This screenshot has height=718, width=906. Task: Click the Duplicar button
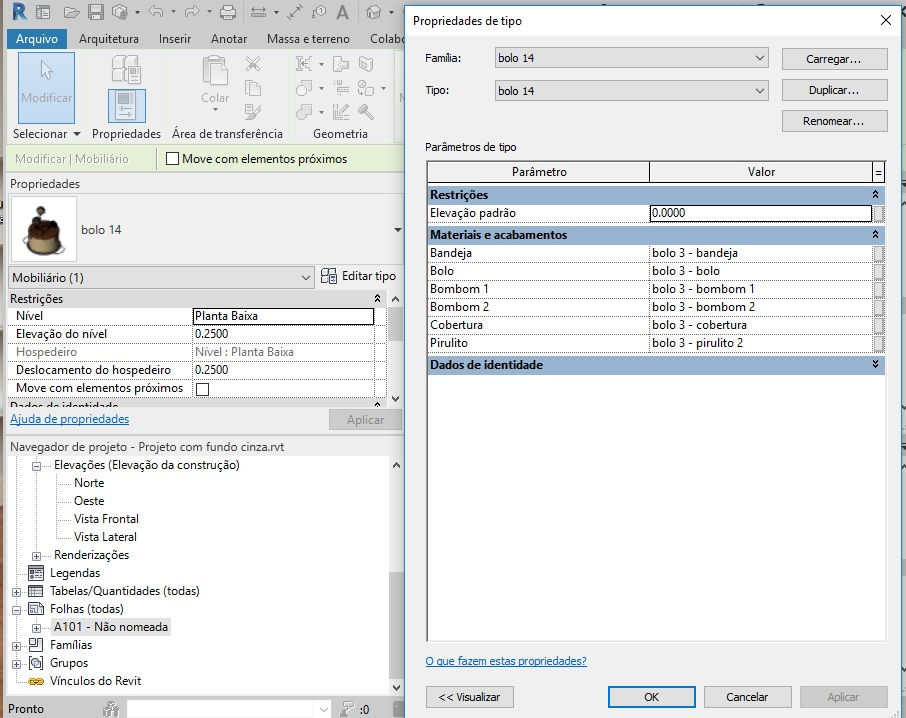(834, 90)
